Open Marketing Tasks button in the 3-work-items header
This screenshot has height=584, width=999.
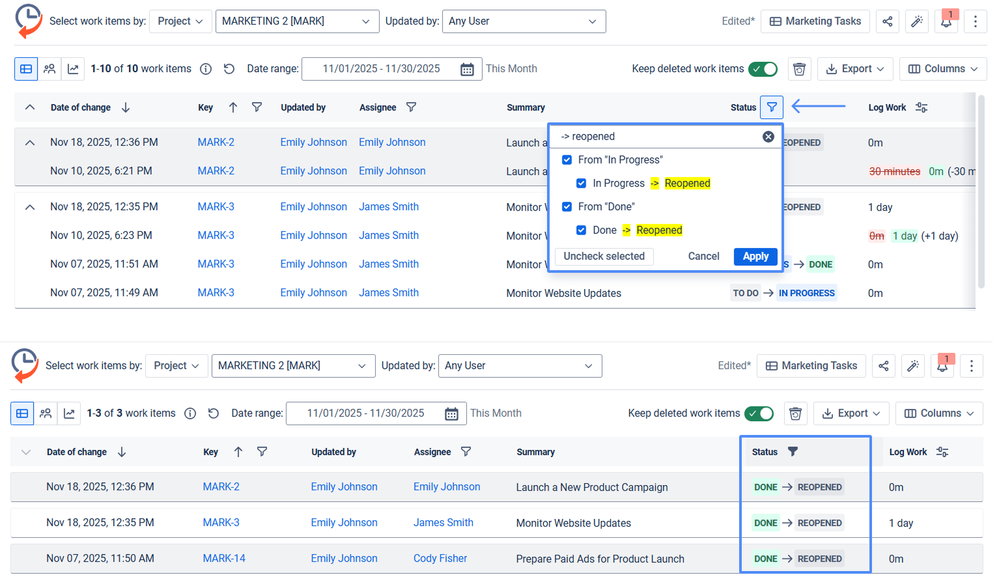pyautogui.click(x=812, y=366)
